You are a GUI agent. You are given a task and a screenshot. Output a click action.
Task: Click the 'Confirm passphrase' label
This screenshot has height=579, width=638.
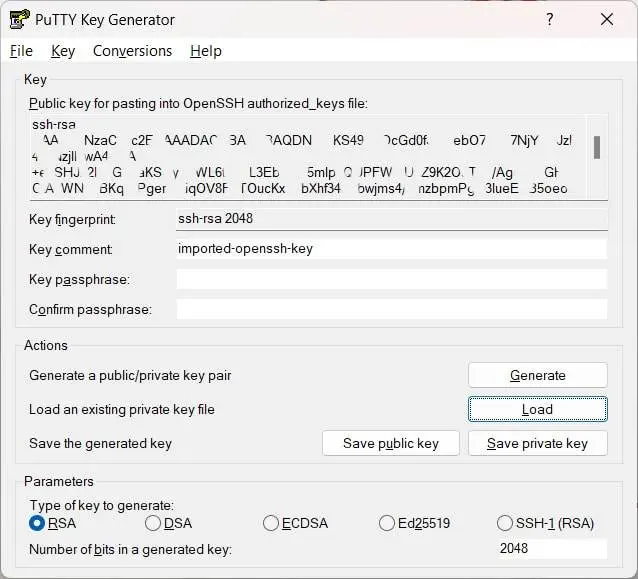pyautogui.click(x=90, y=310)
